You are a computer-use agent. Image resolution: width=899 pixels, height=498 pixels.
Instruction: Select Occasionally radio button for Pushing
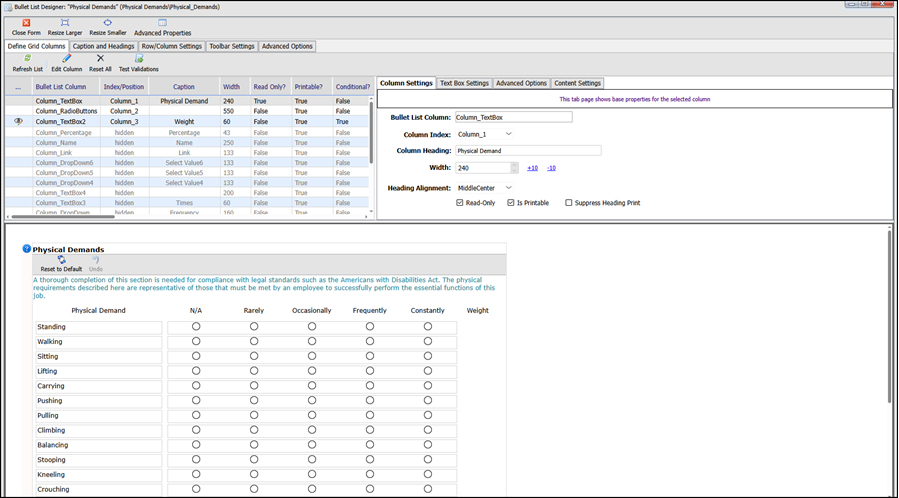coord(312,401)
